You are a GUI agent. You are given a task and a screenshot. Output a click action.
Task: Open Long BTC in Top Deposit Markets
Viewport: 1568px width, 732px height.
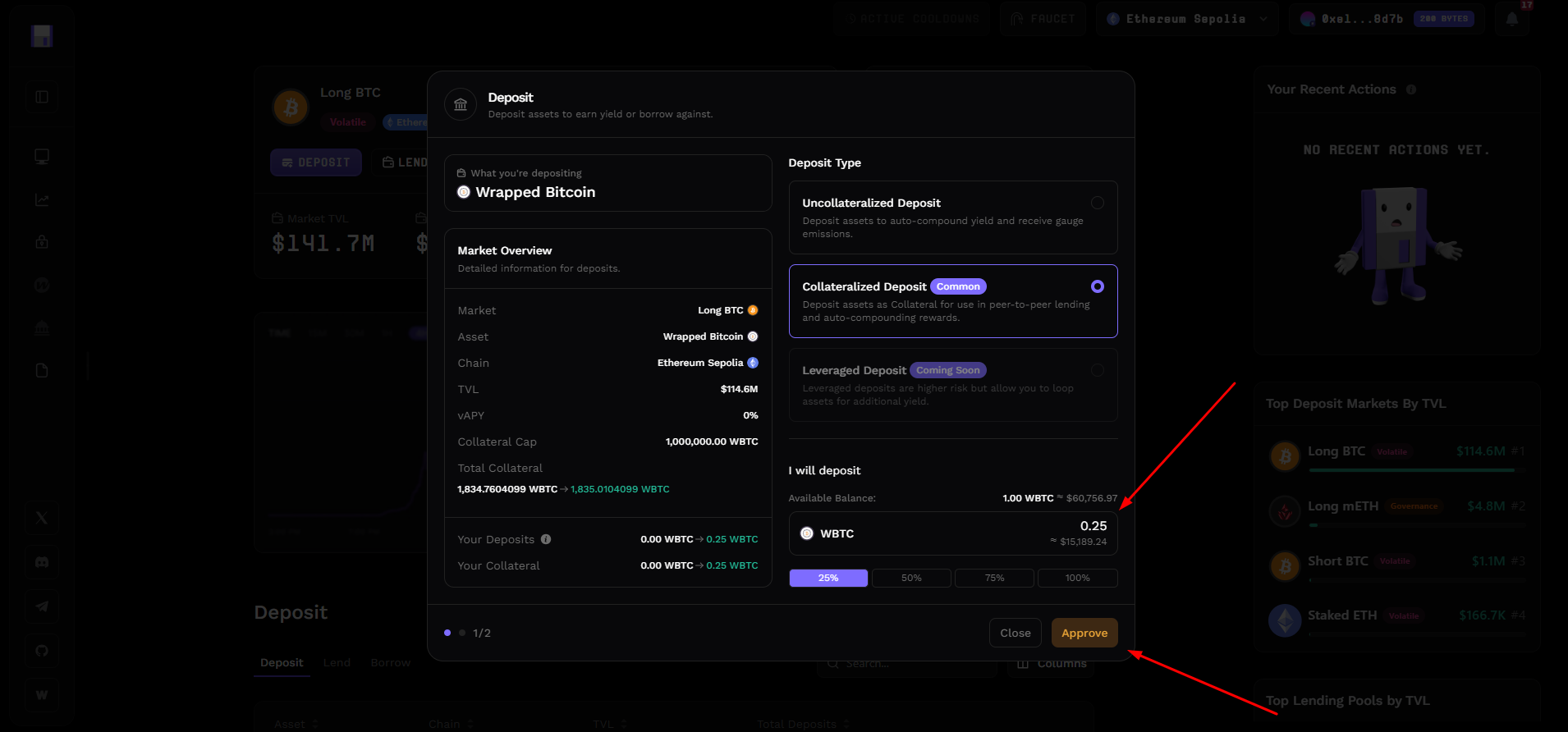click(x=1396, y=456)
